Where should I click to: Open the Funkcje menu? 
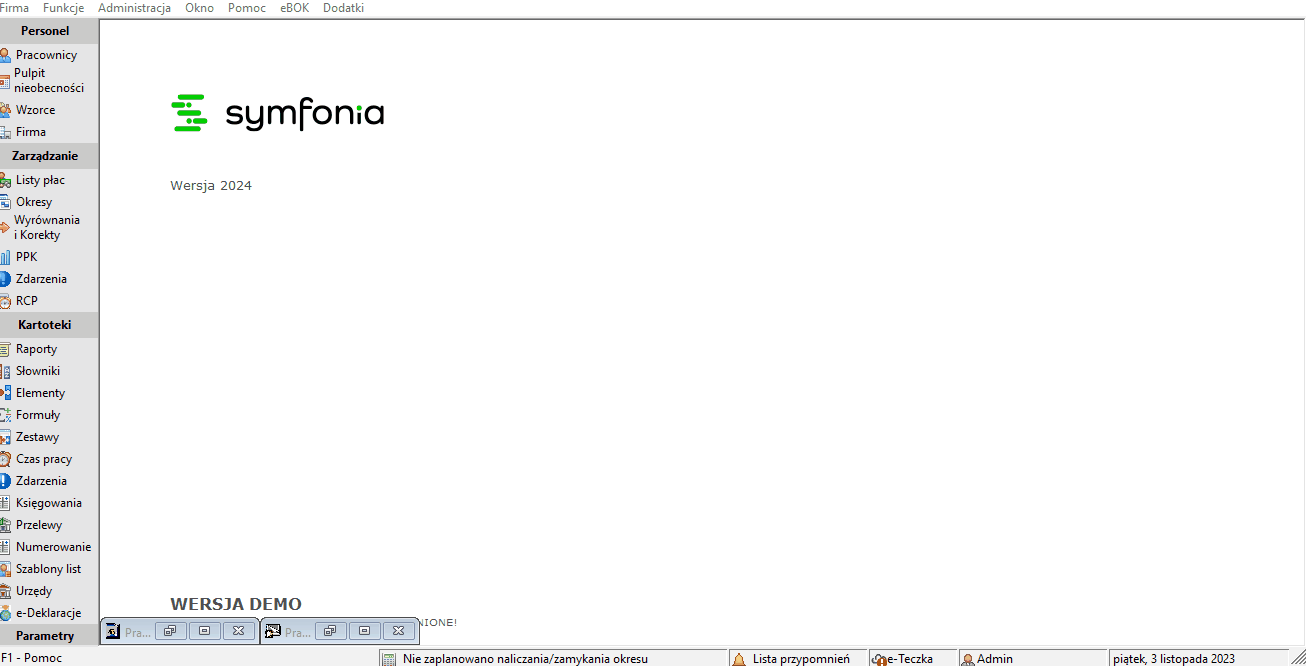pos(63,8)
